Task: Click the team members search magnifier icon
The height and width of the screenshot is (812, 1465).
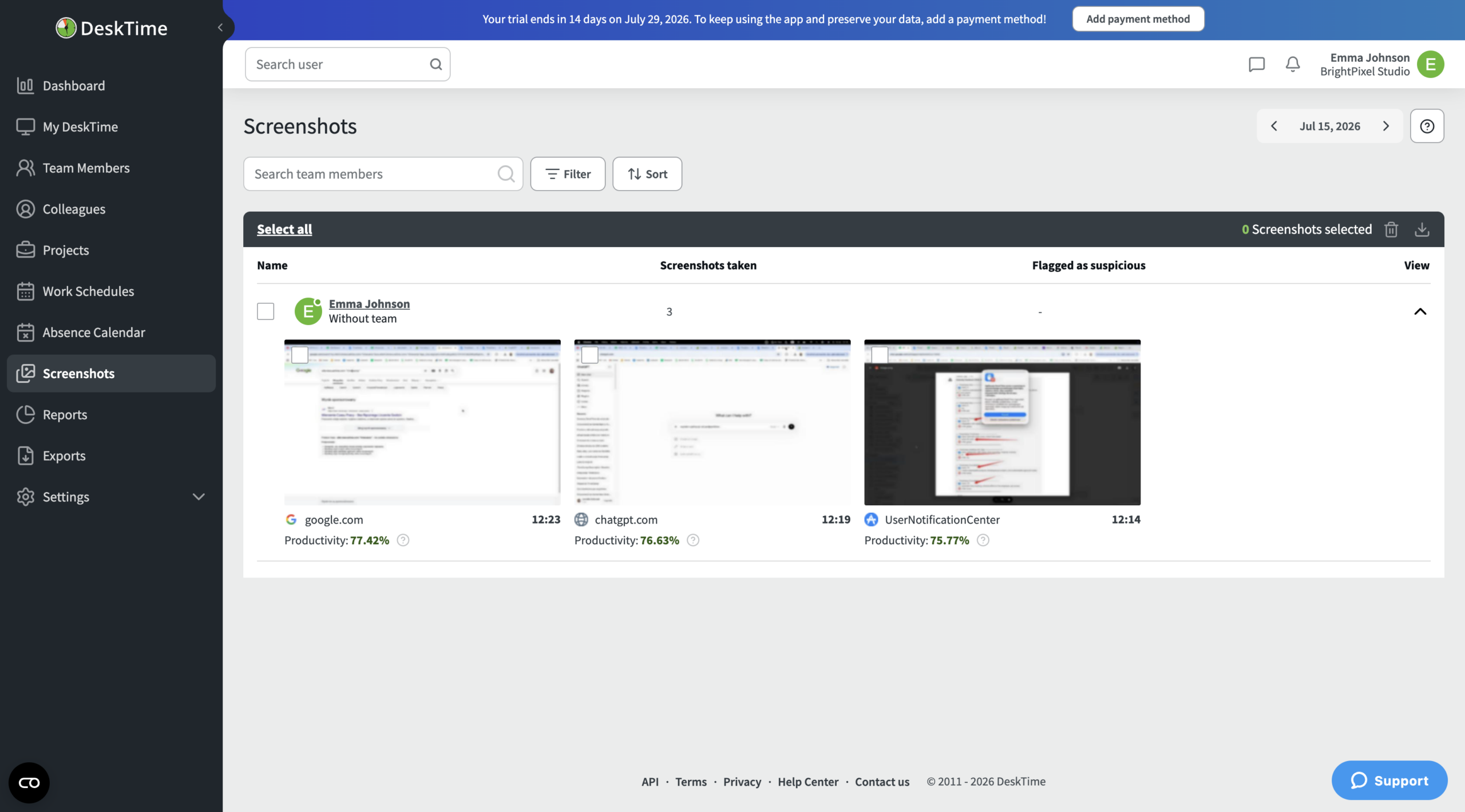Action: (506, 174)
